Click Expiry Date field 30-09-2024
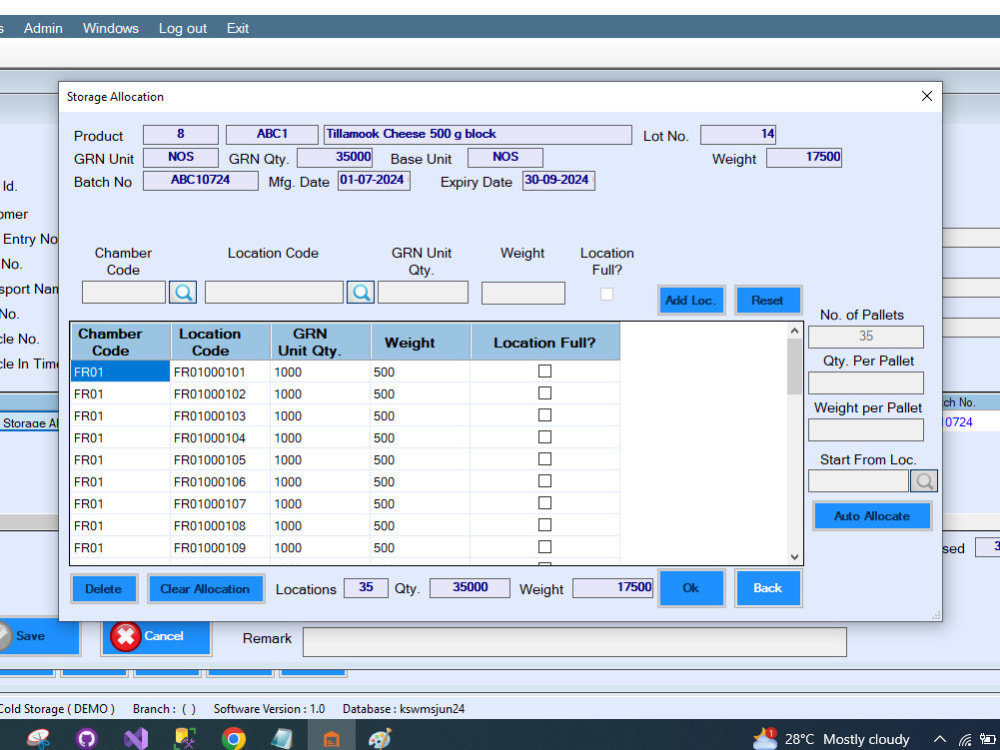 [558, 180]
